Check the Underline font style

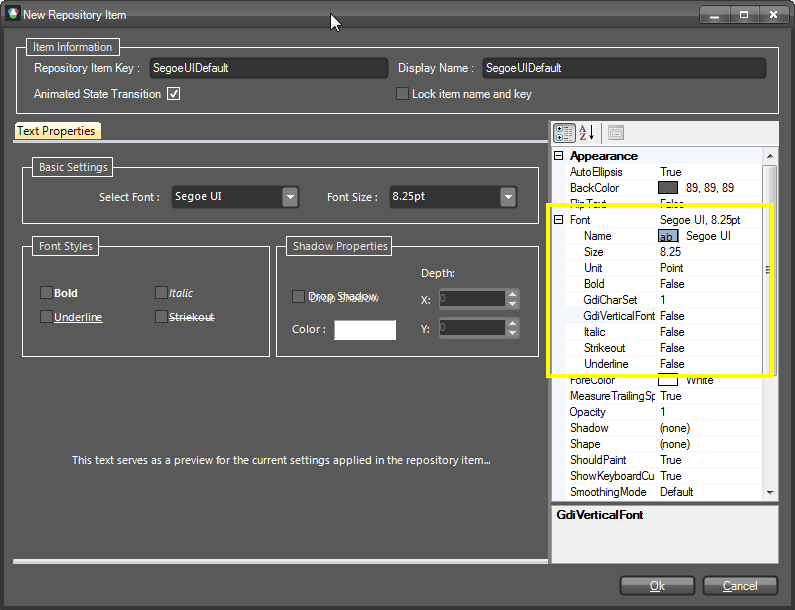click(46, 317)
